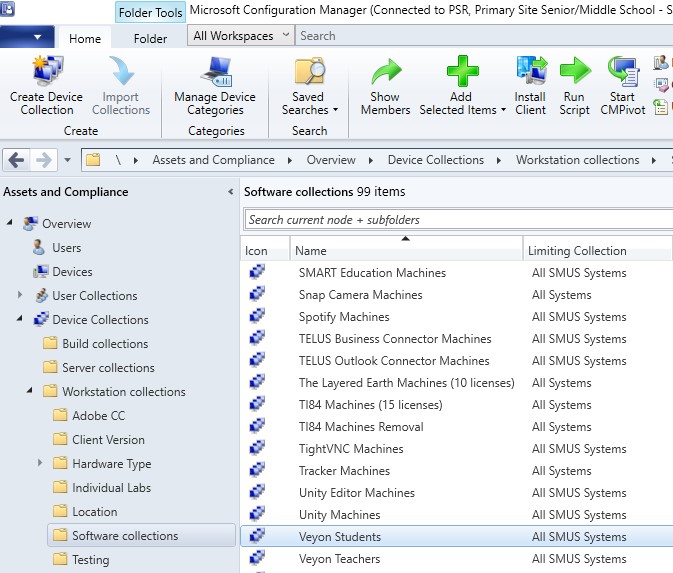The height and width of the screenshot is (573, 673).
Task: Click Overview in the breadcrumb path
Action: click(331, 160)
